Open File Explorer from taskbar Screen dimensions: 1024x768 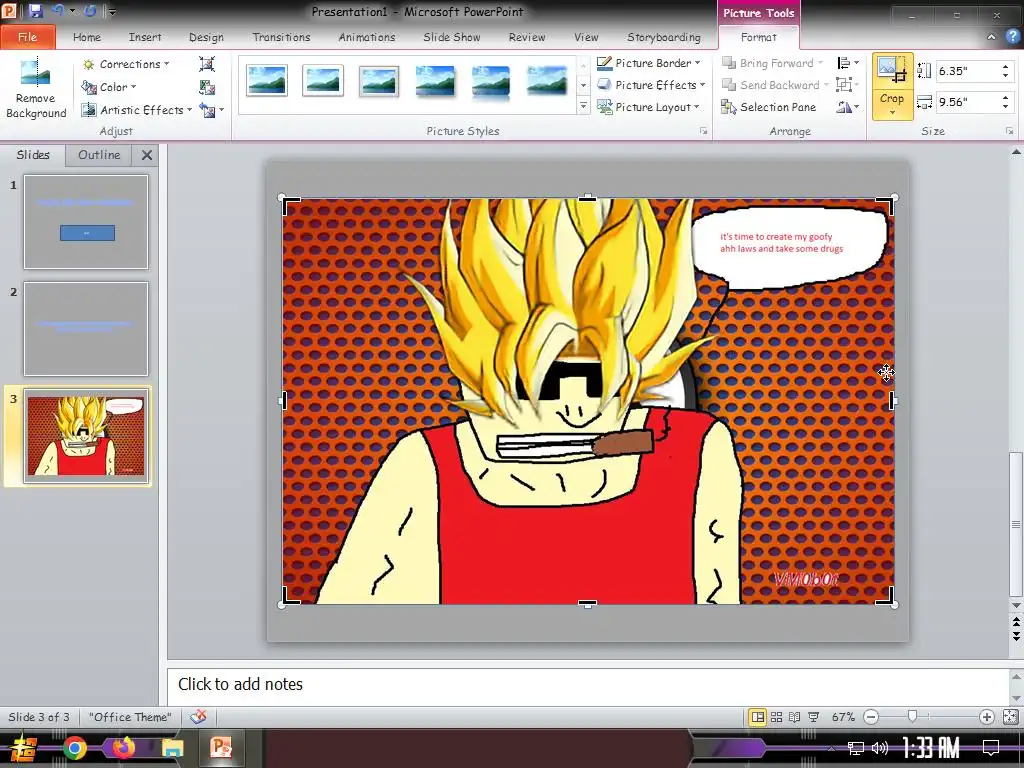(x=172, y=748)
